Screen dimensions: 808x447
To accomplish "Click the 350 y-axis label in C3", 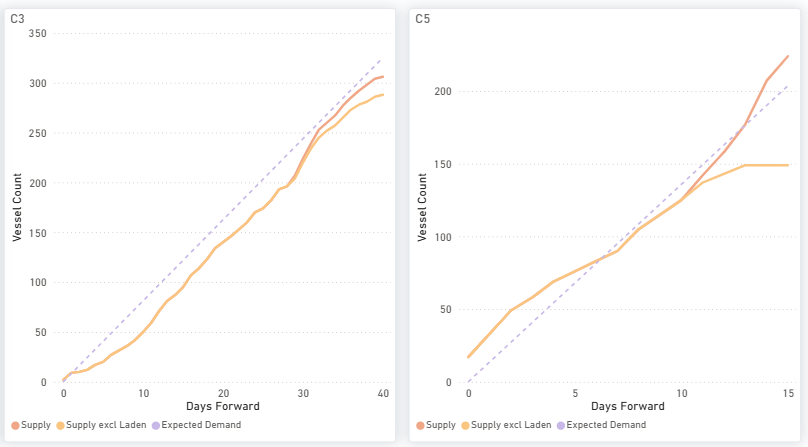I will [x=38, y=34].
